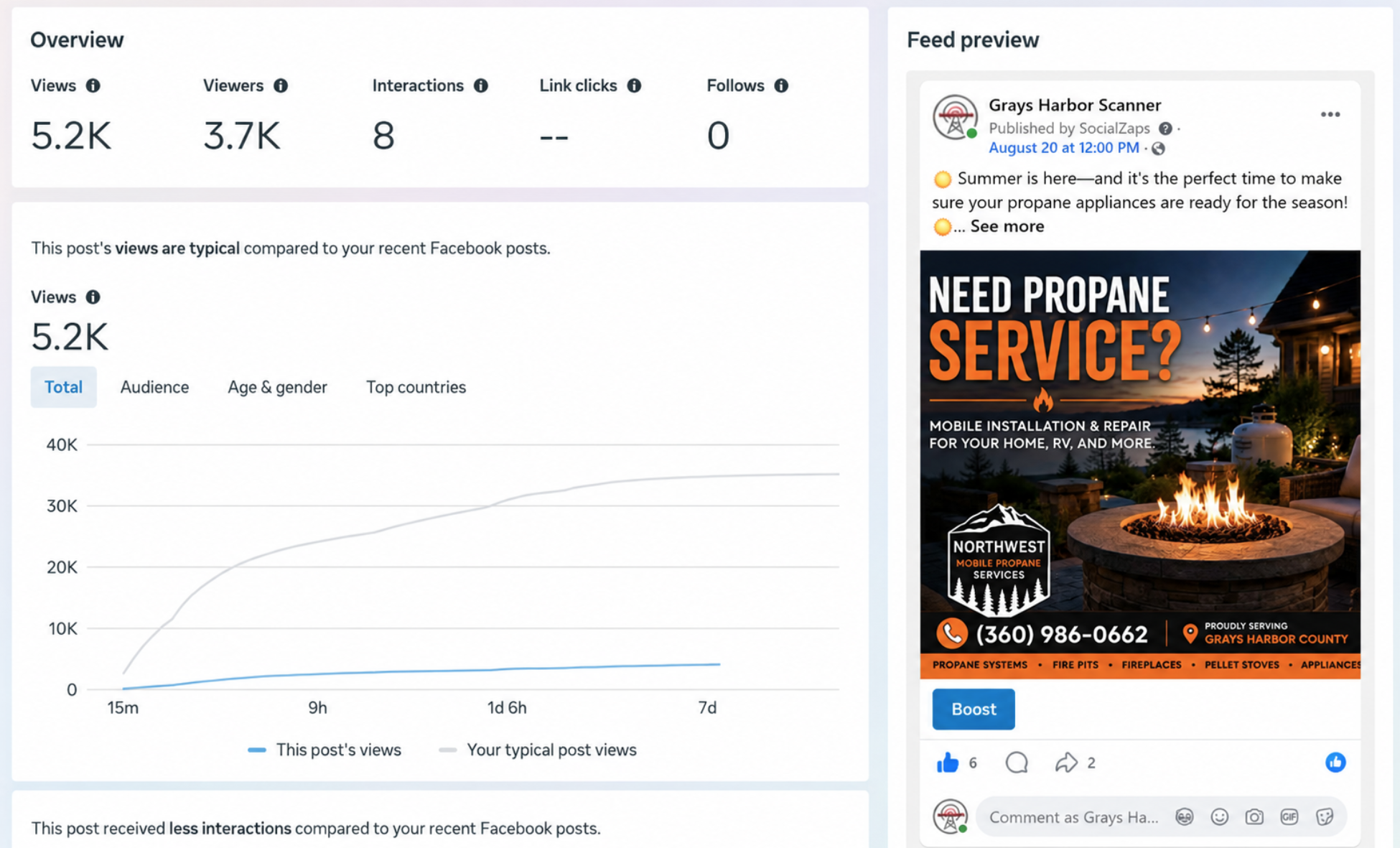Click the Boost button
The height and width of the screenshot is (848, 1400).
coord(973,709)
